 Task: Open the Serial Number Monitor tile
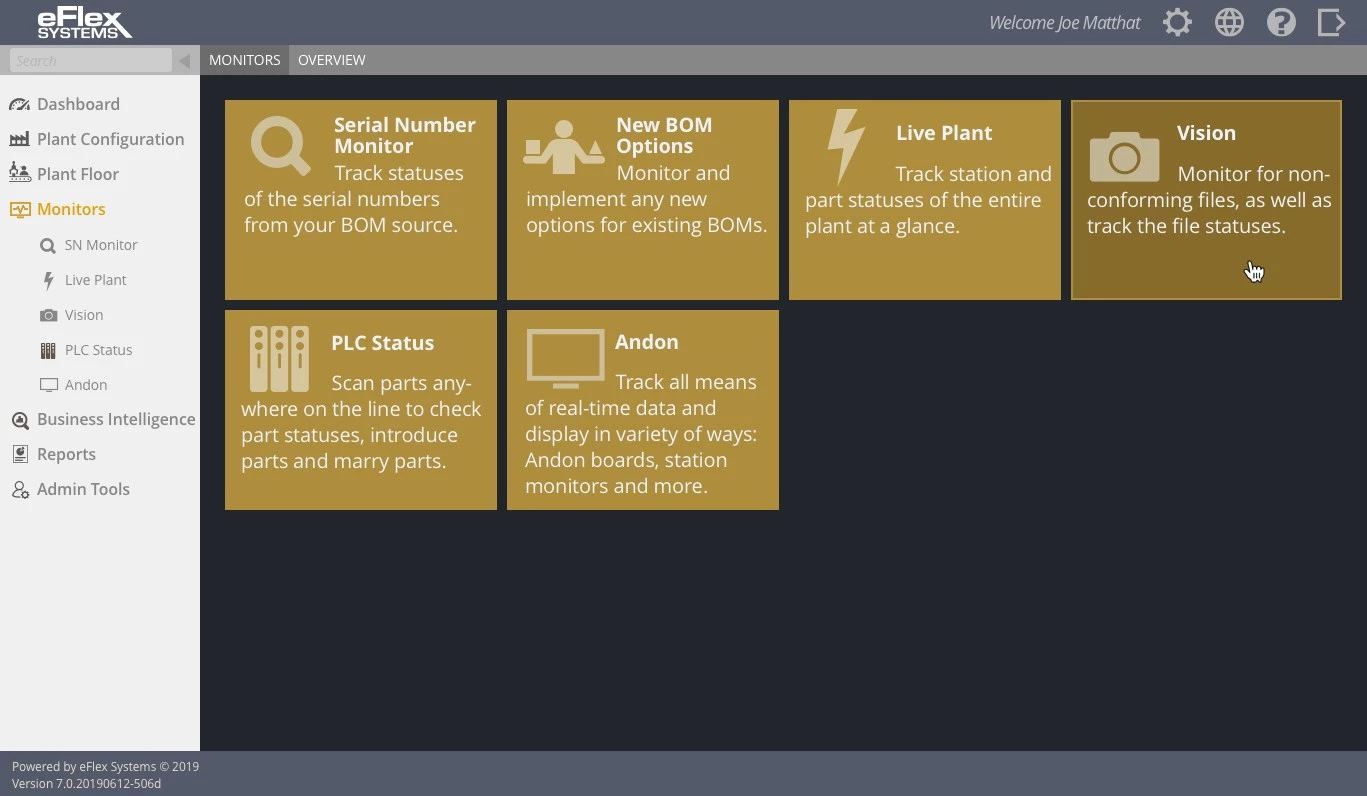(360, 199)
